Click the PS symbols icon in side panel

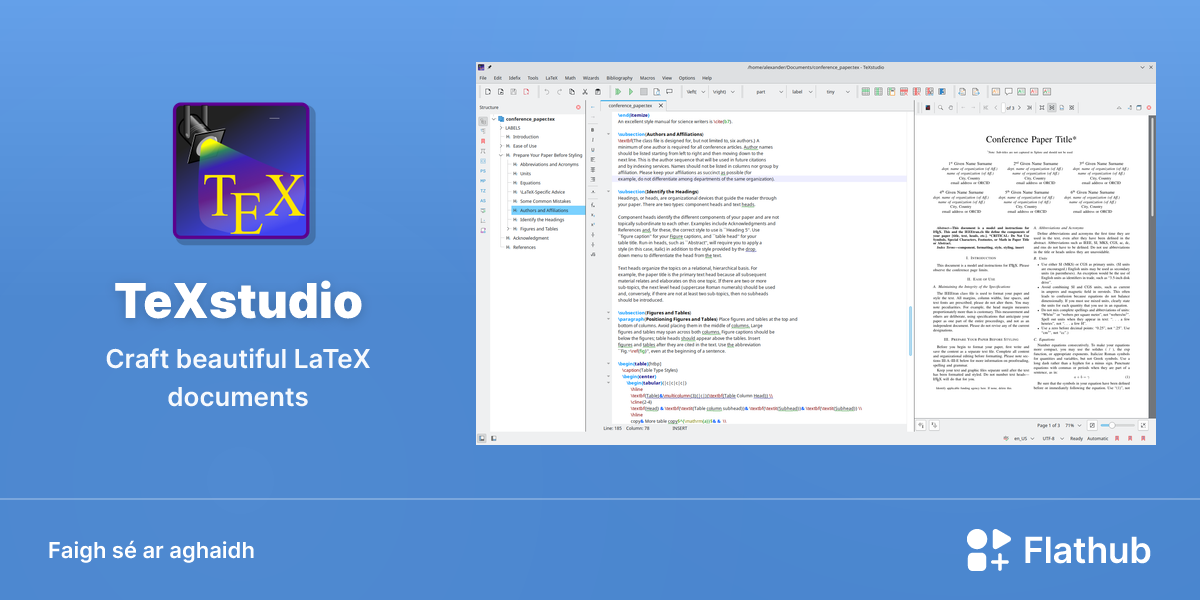click(x=483, y=171)
